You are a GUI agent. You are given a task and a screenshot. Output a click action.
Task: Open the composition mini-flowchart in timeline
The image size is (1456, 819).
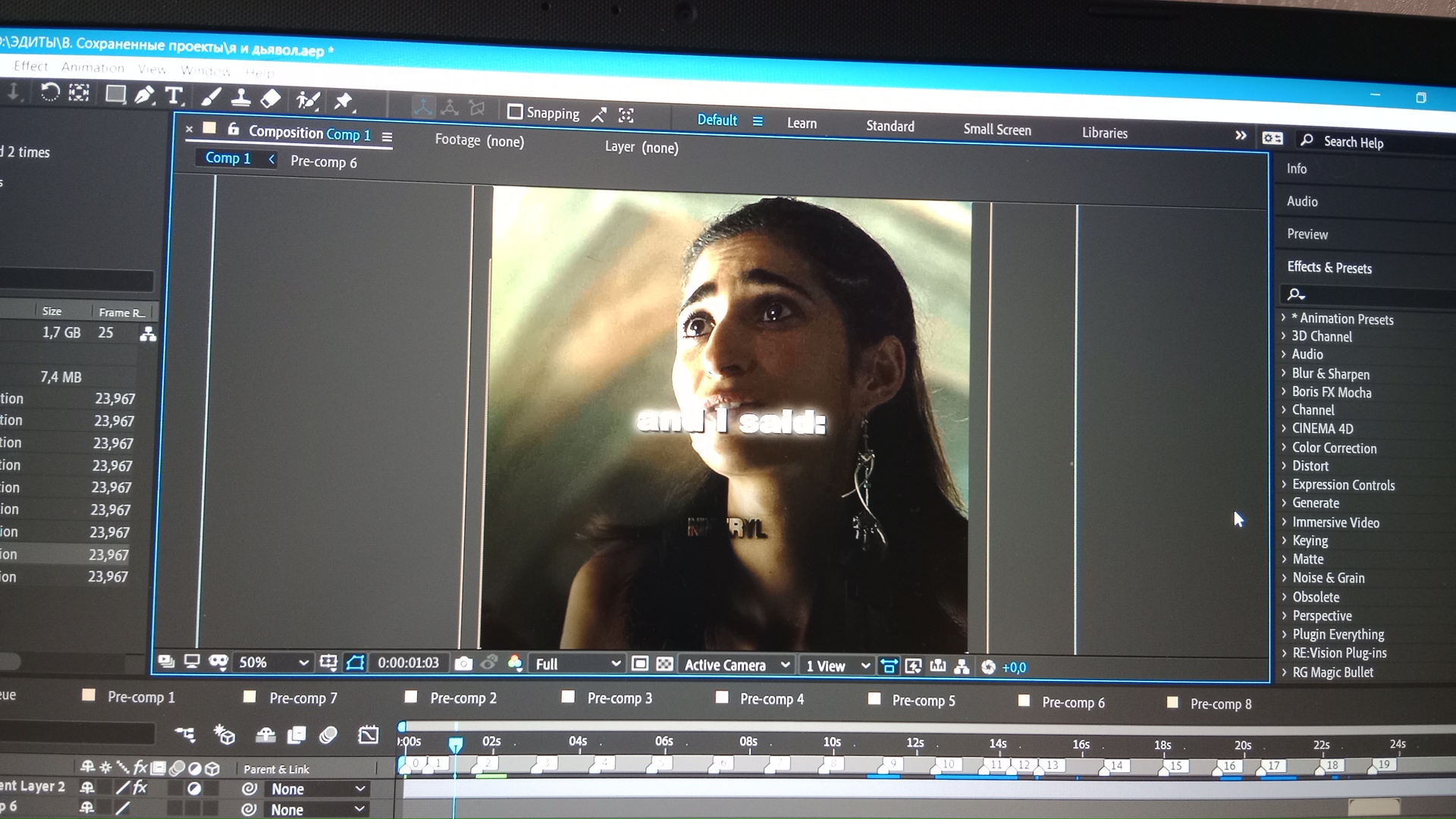(x=185, y=733)
